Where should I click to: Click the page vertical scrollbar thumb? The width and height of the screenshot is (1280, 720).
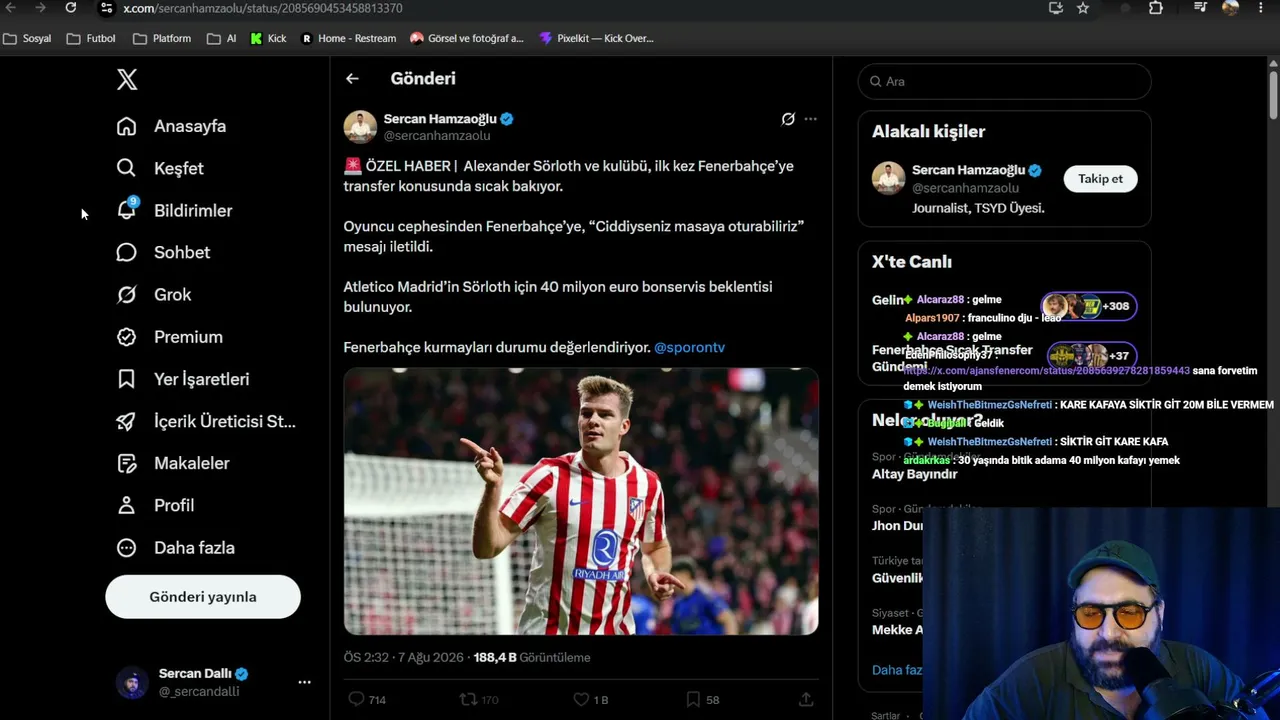(x=1273, y=93)
